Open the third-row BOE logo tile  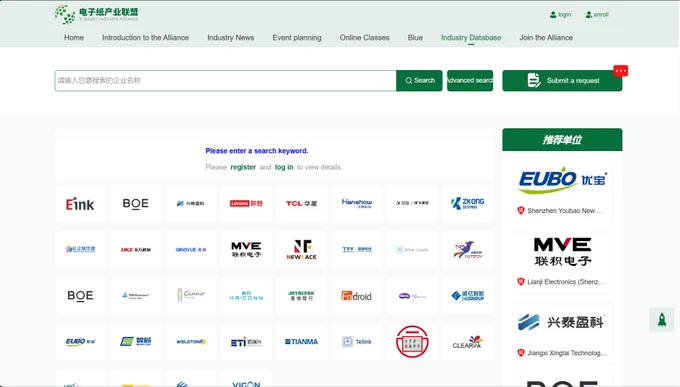click(x=80, y=295)
